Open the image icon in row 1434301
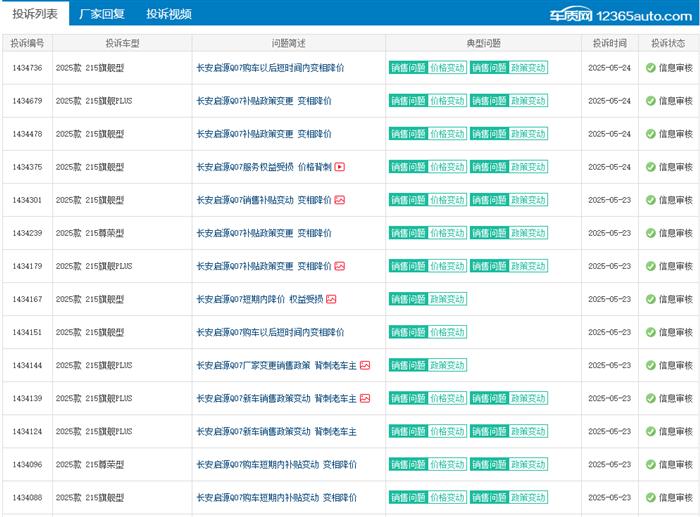The image size is (700, 517). pyautogui.click(x=340, y=200)
